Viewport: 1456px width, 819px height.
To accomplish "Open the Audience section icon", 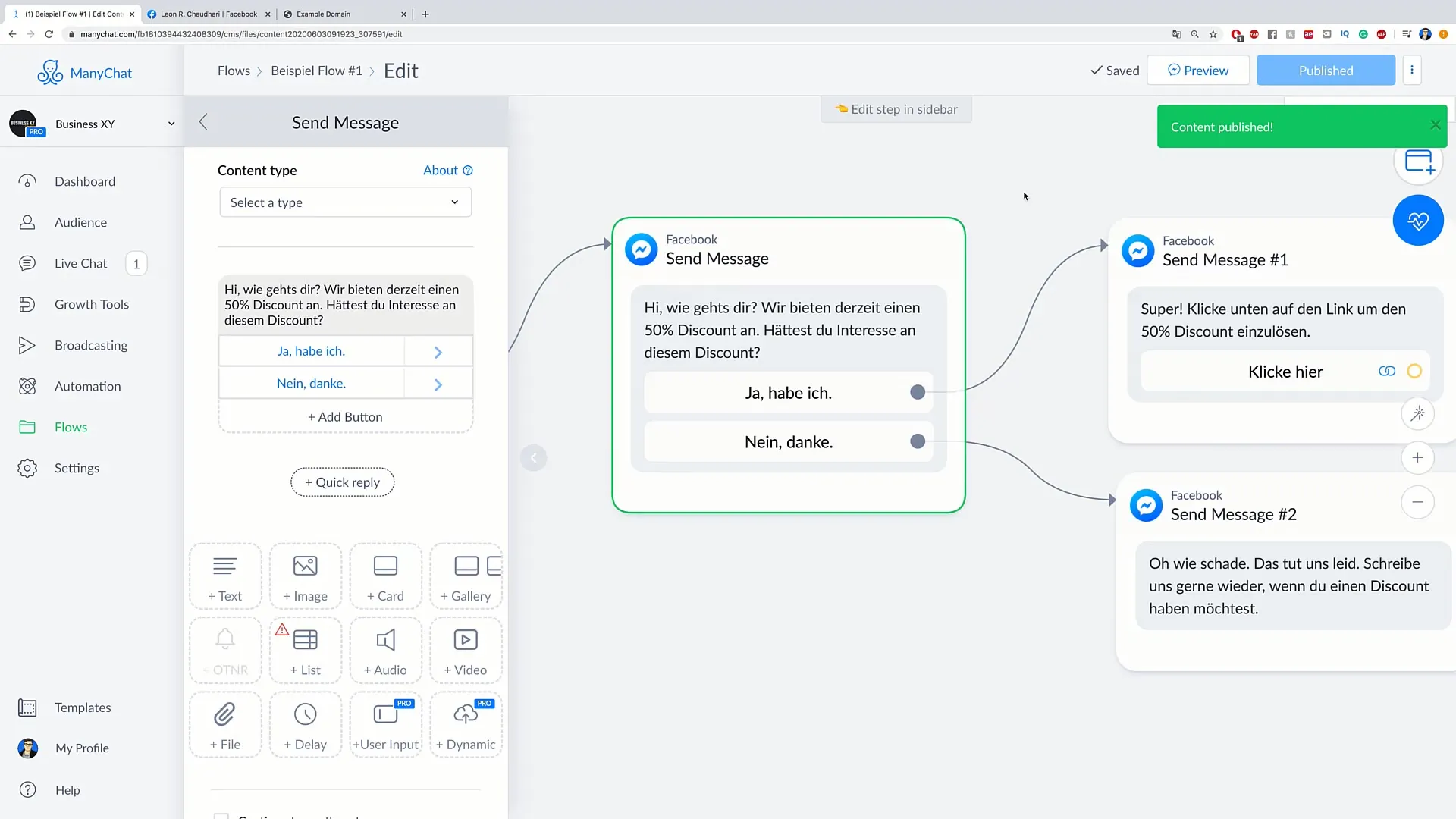I will pyautogui.click(x=27, y=221).
